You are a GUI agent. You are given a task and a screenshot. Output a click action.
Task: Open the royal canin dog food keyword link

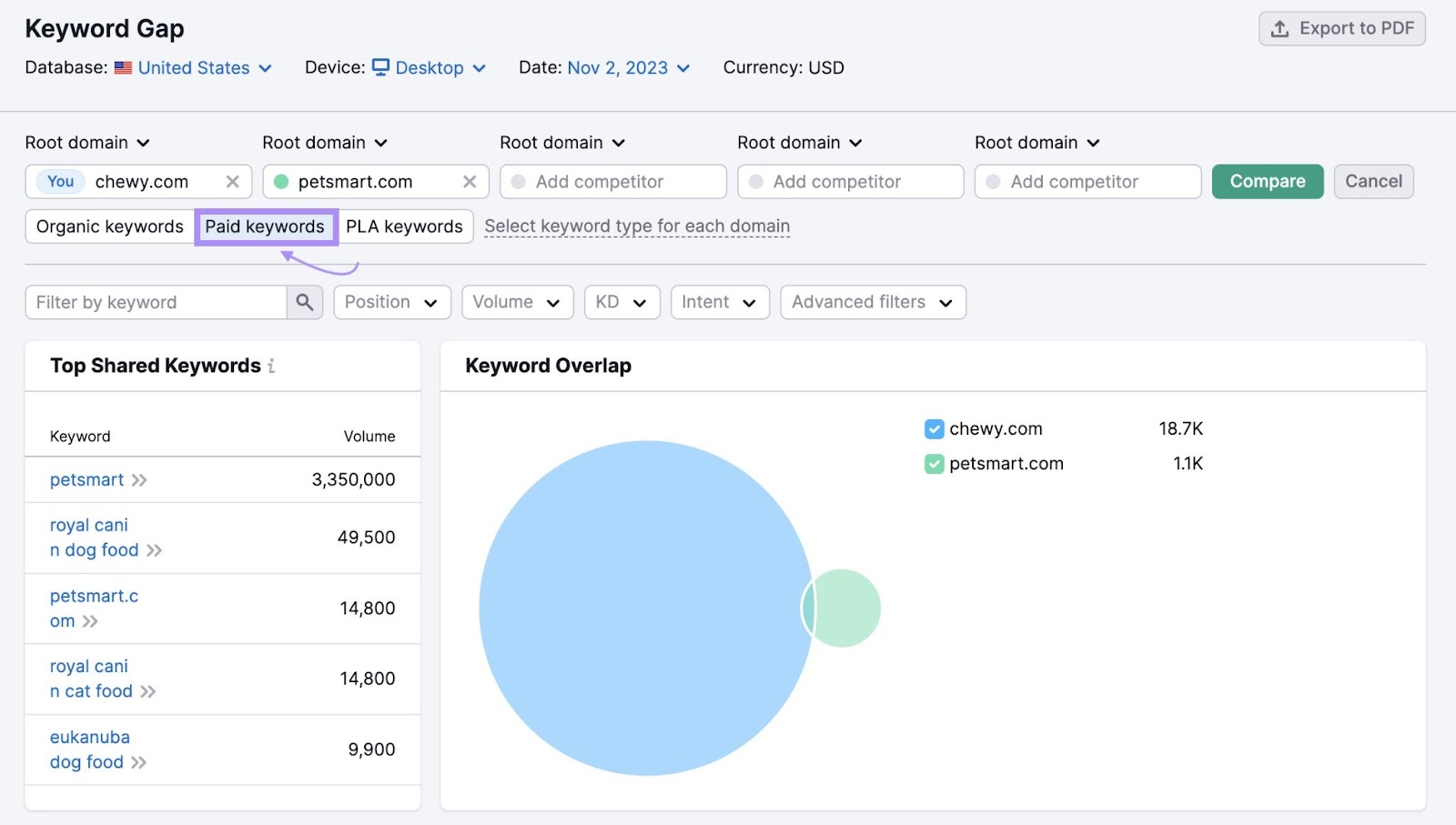(x=94, y=538)
